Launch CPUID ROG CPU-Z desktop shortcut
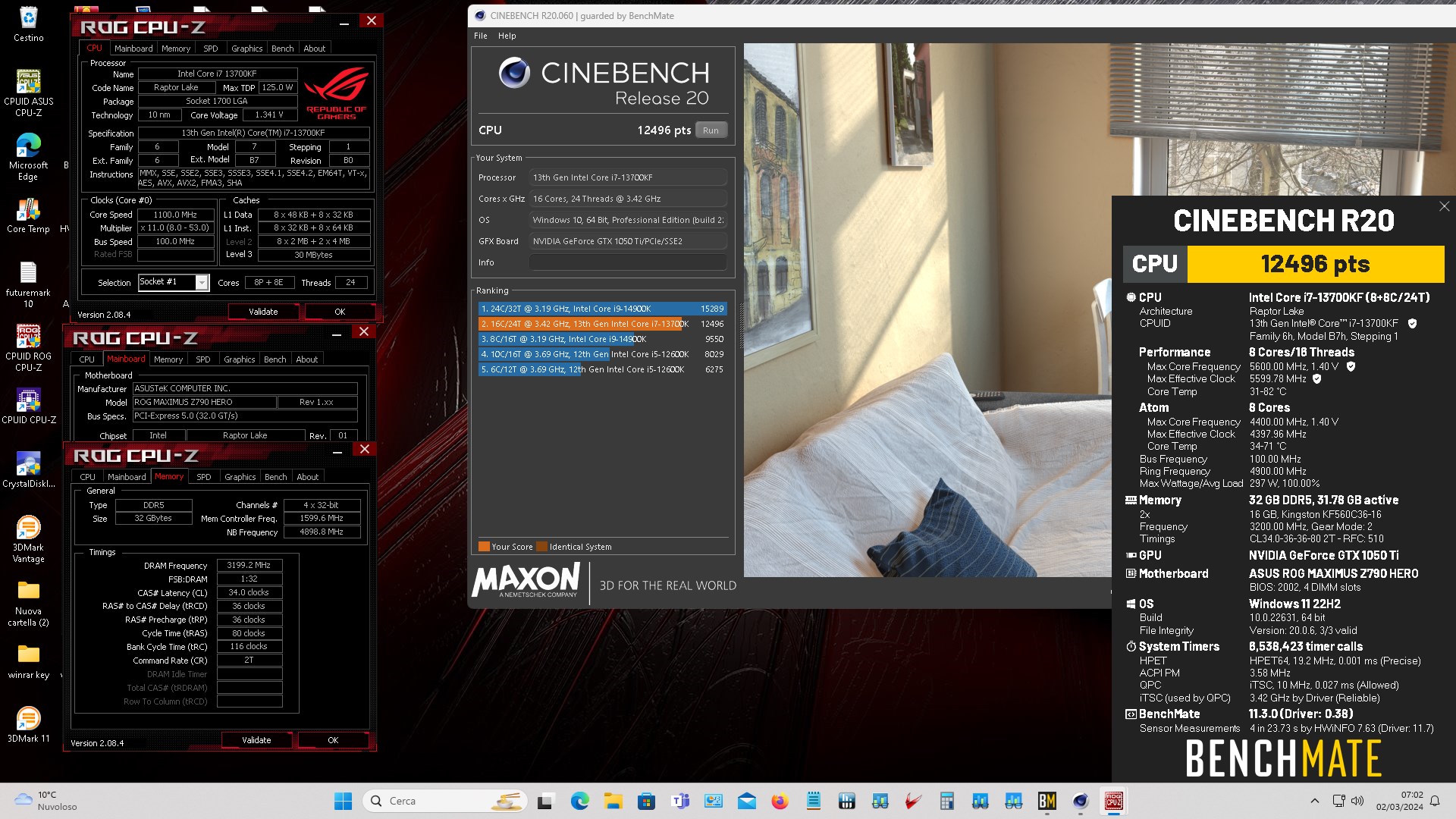This screenshot has height=819, width=1456. (28, 347)
